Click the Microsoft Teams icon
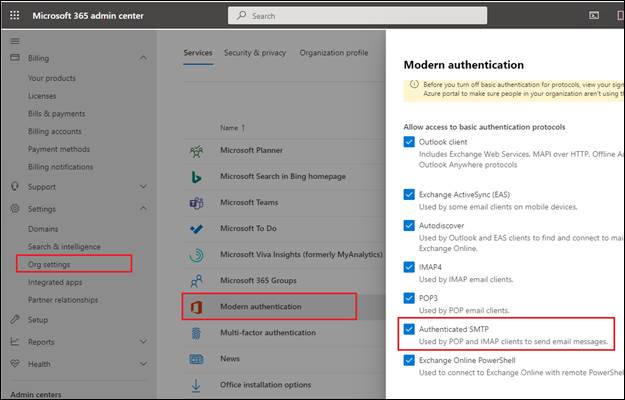625x400 pixels. tap(196, 203)
